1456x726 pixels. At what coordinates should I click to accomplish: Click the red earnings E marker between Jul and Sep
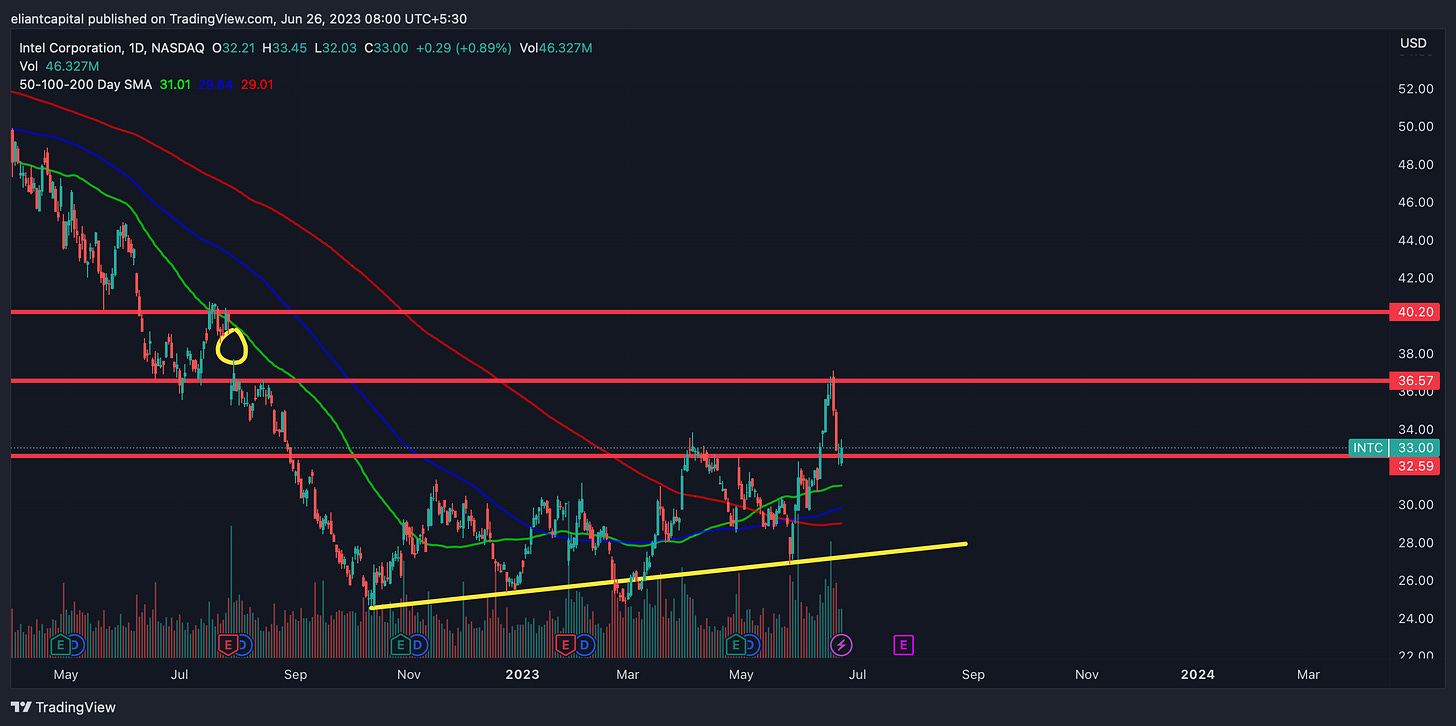227,645
